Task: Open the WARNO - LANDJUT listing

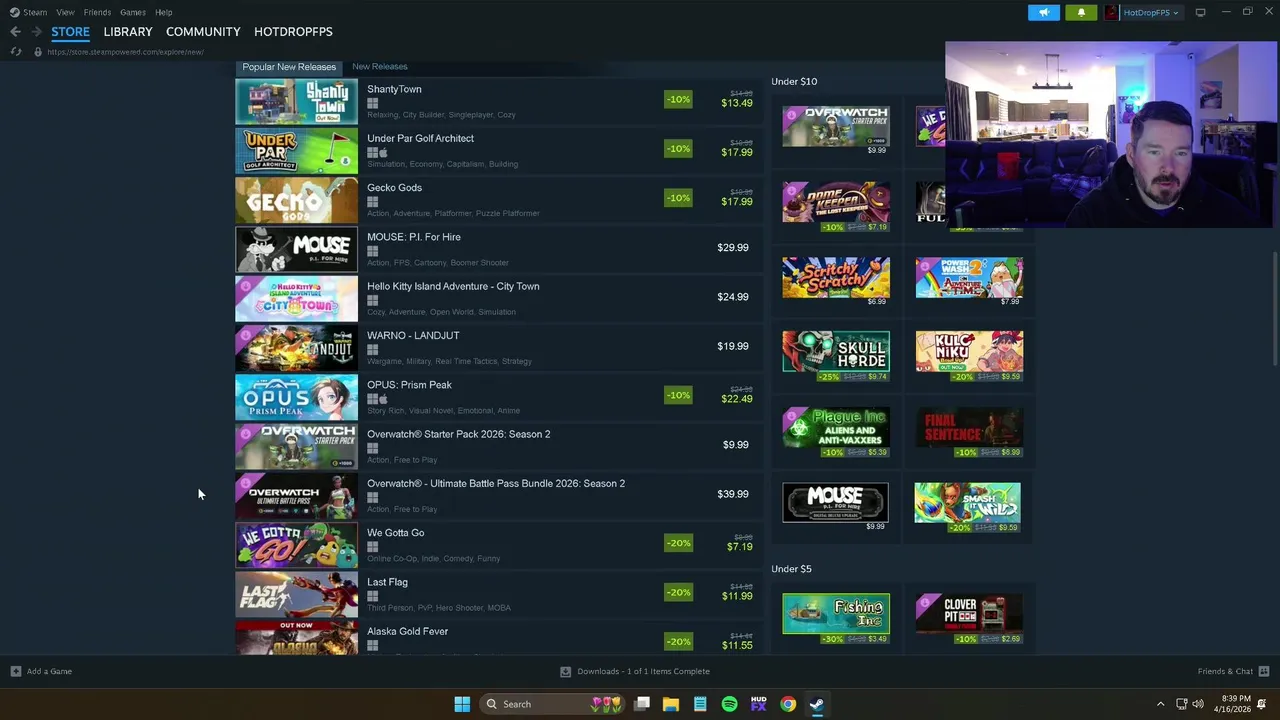Action: [x=499, y=348]
